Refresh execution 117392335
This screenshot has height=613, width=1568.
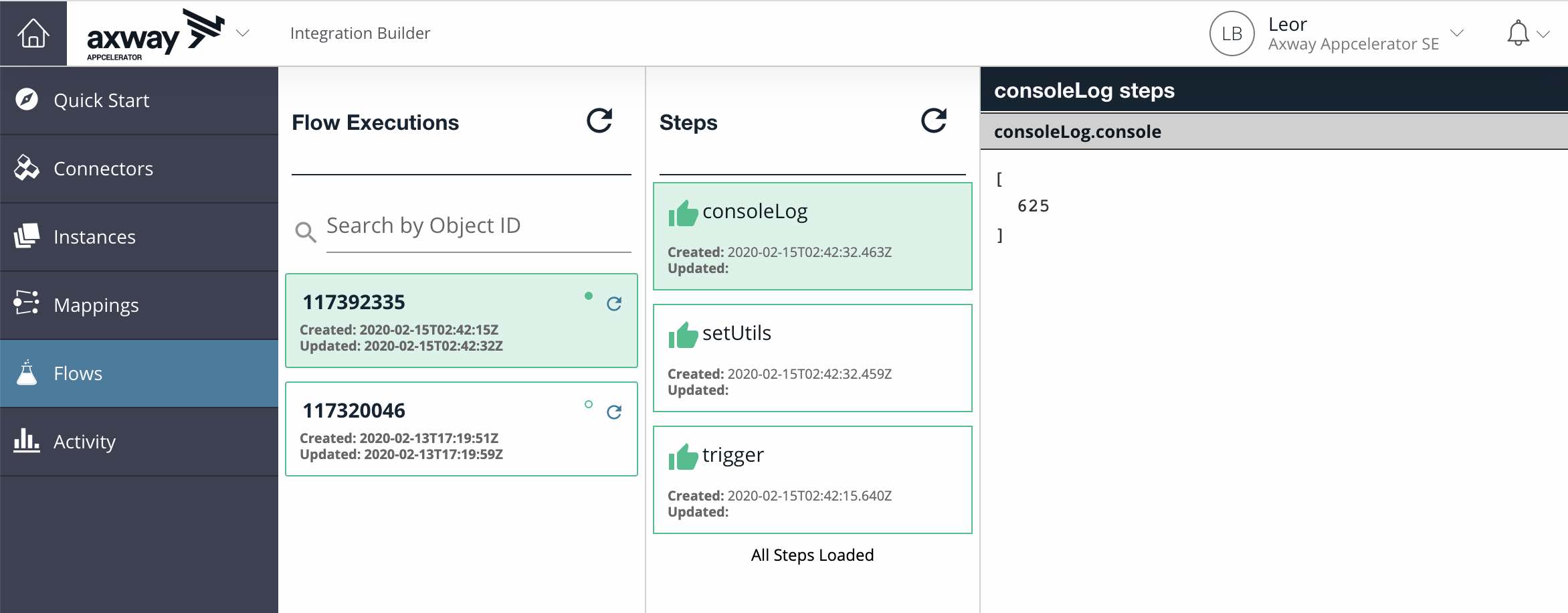coord(614,304)
